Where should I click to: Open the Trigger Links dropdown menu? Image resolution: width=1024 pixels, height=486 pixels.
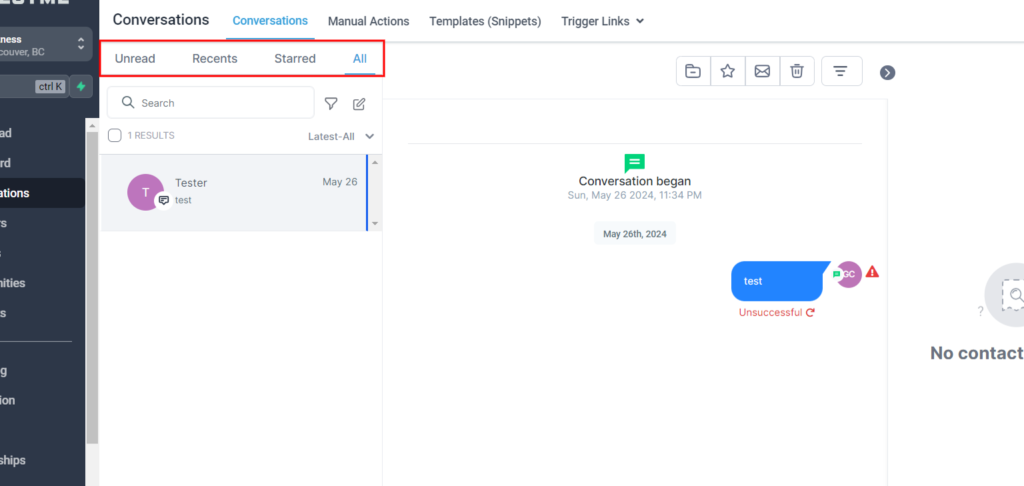click(x=602, y=20)
